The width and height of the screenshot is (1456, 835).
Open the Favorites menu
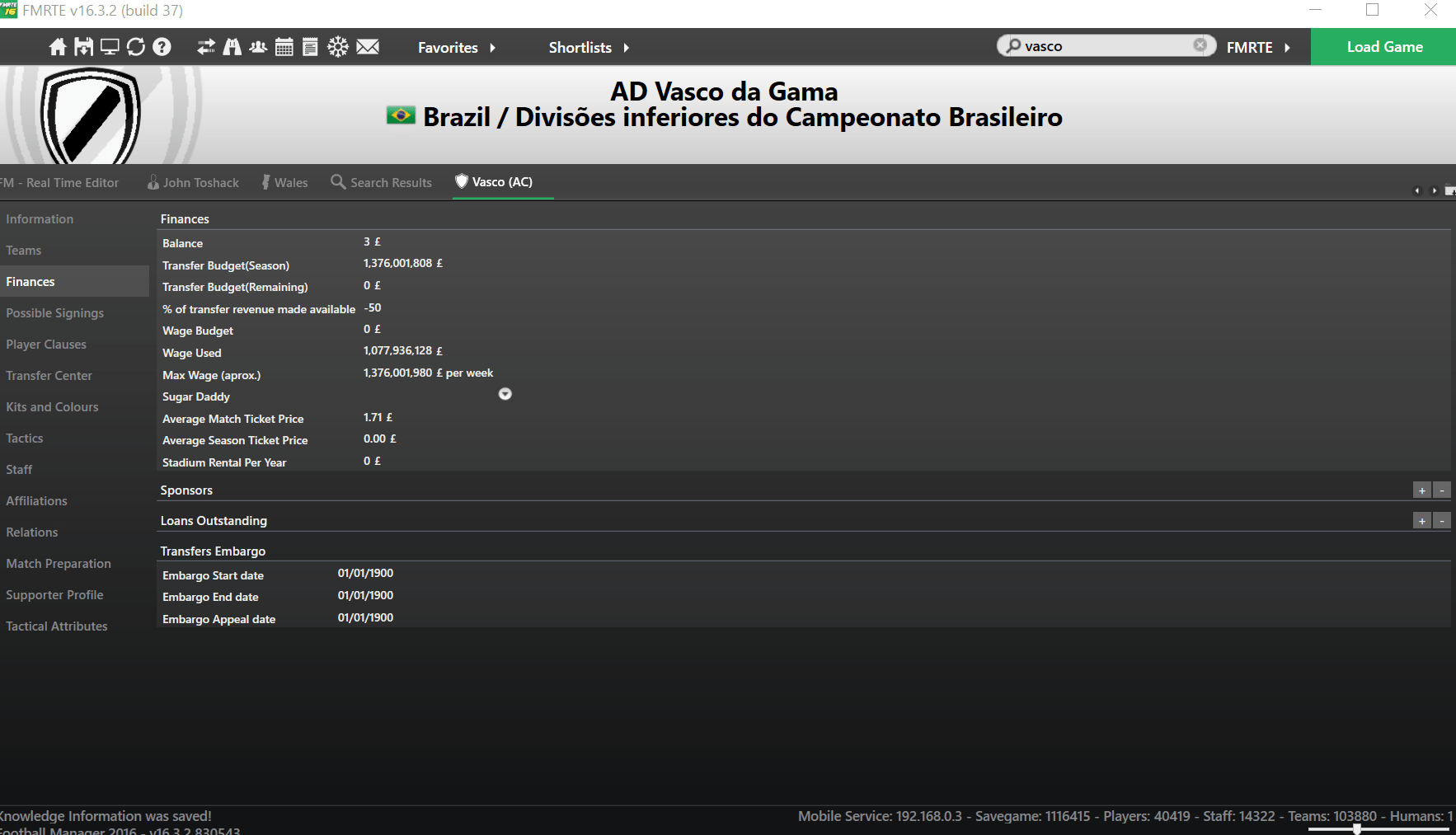457,47
